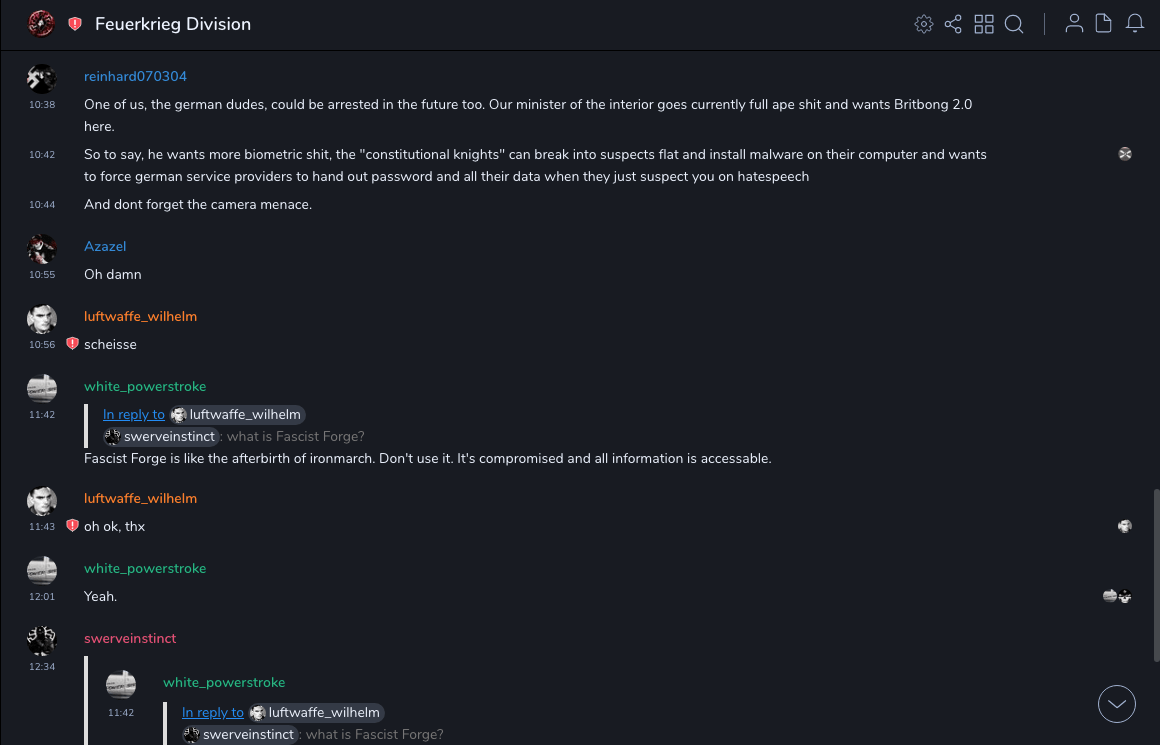Click the search magnifier icon
Image resolution: width=1160 pixels, height=745 pixels.
[x=1014, y=24]
